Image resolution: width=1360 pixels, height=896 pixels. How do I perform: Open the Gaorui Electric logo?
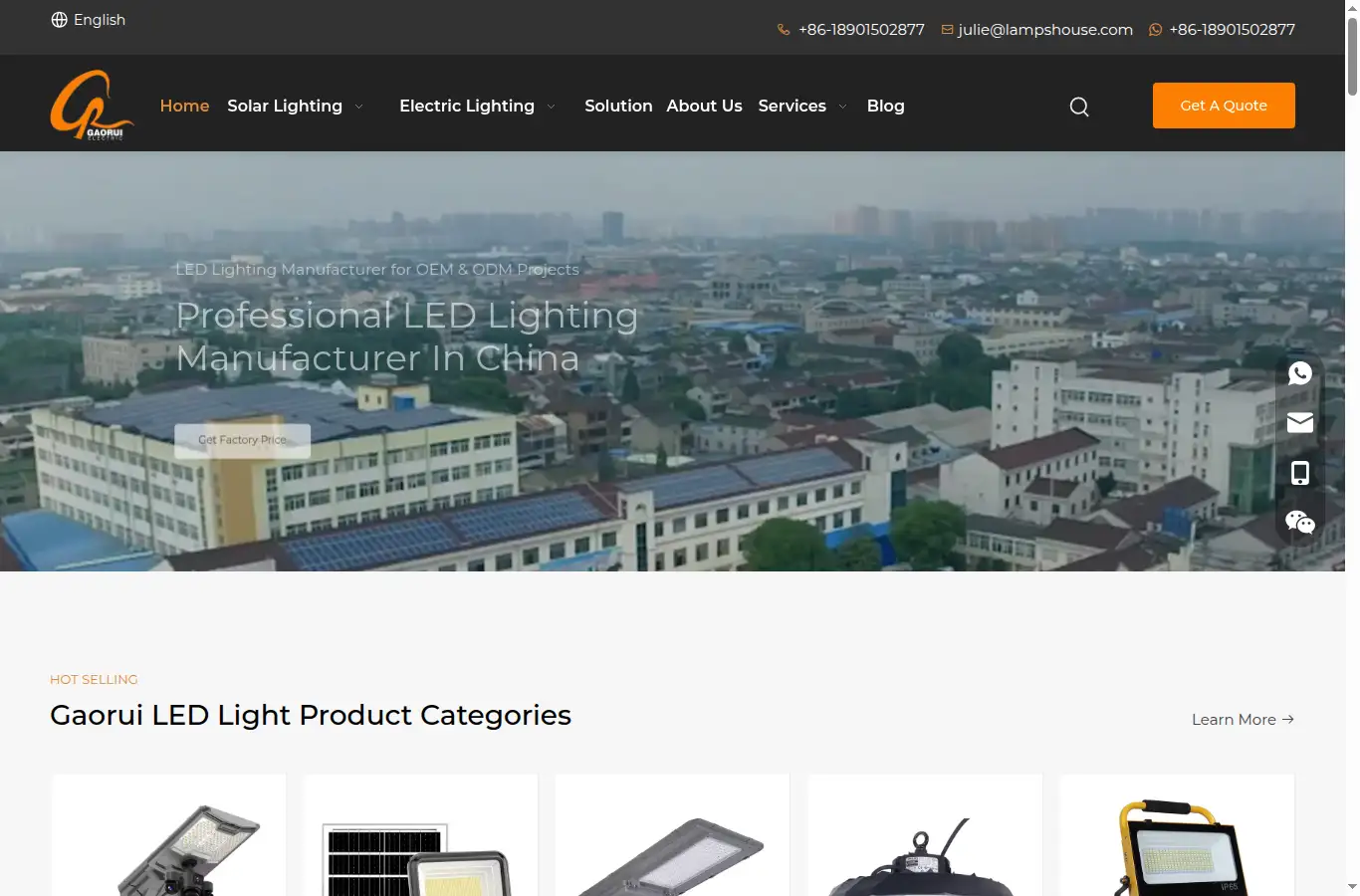92,106
